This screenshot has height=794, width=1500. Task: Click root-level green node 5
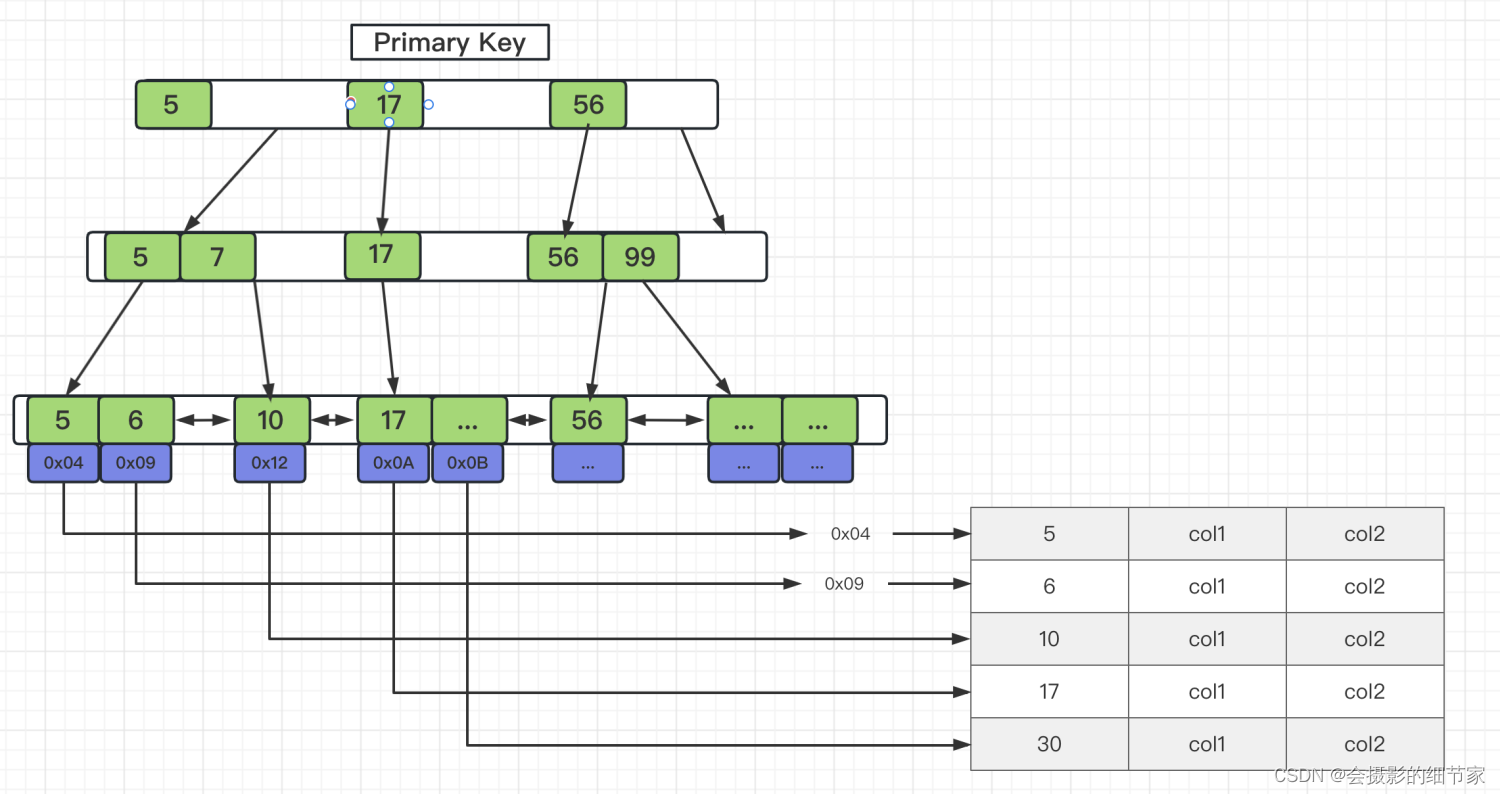point(173,104)
